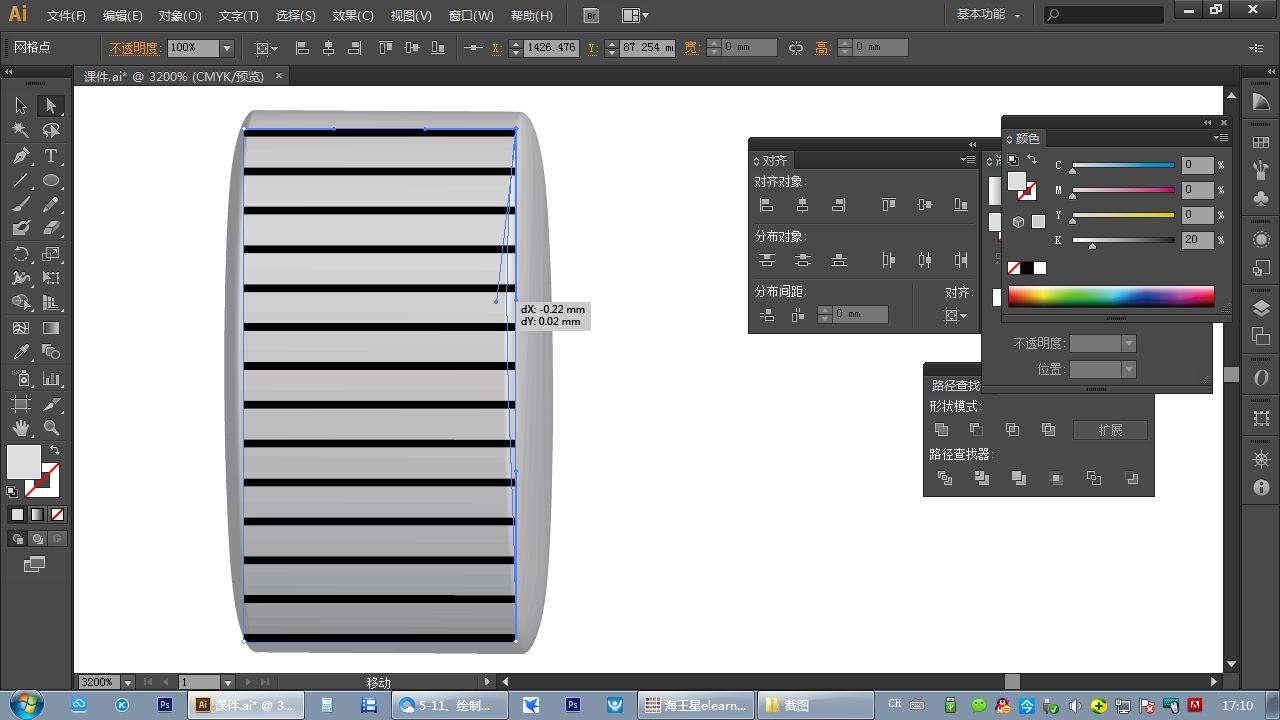This screenshot has width=1280, height=720.
Task: Open the arrange documents dropdown
Action: coord(635,16)
